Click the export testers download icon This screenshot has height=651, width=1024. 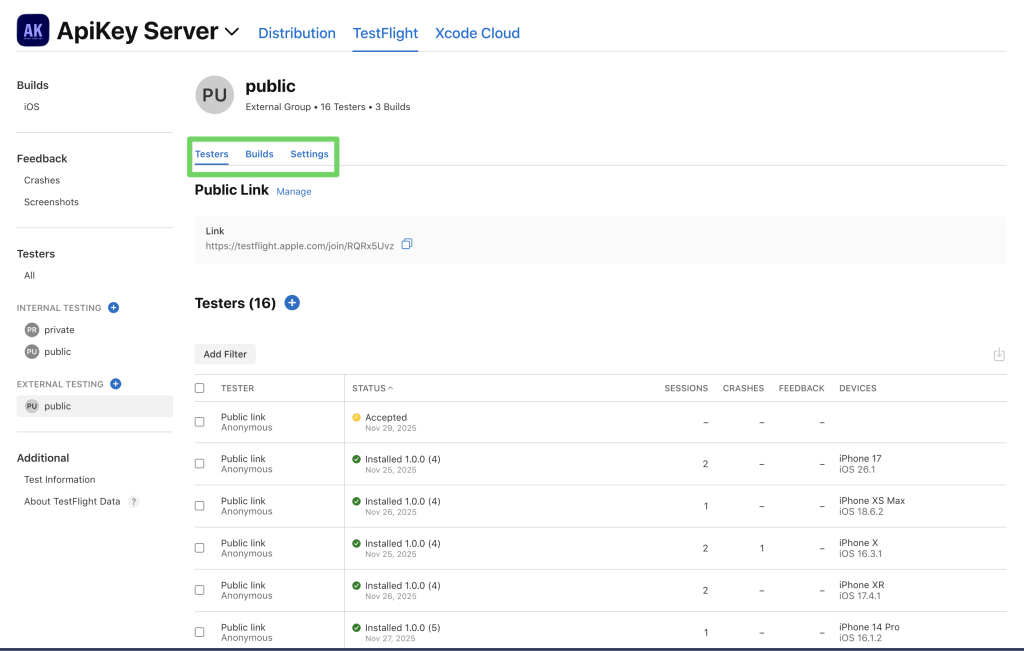(998, 355)
